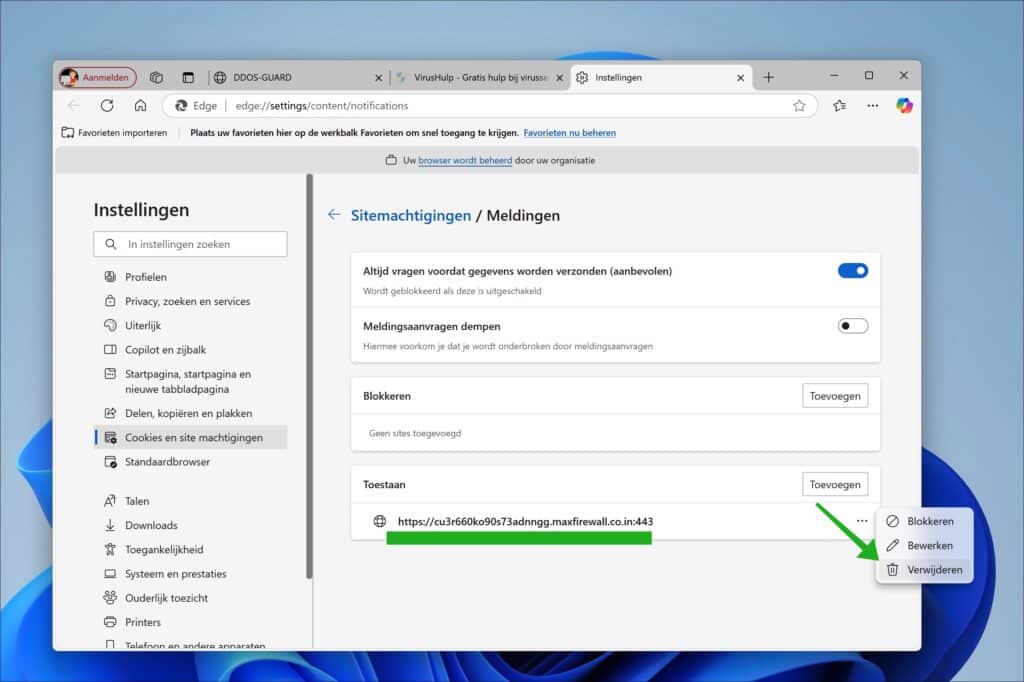Go back with Sitemachtigingen arrow
Image resolution: width=1024 pixels, height=682 pixels.
(x=334, y=214)
